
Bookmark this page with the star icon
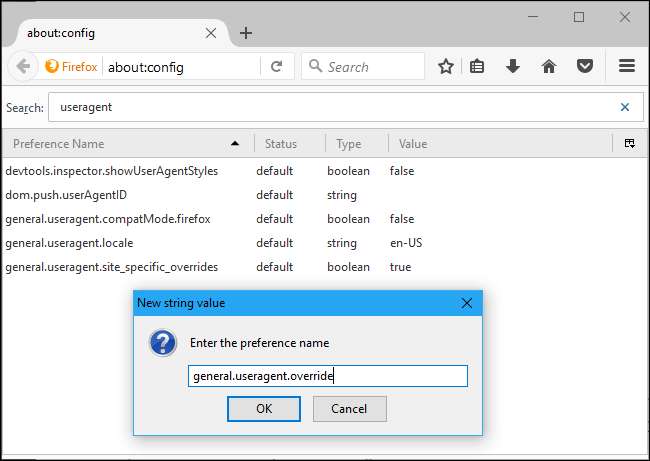pos(446,67)
